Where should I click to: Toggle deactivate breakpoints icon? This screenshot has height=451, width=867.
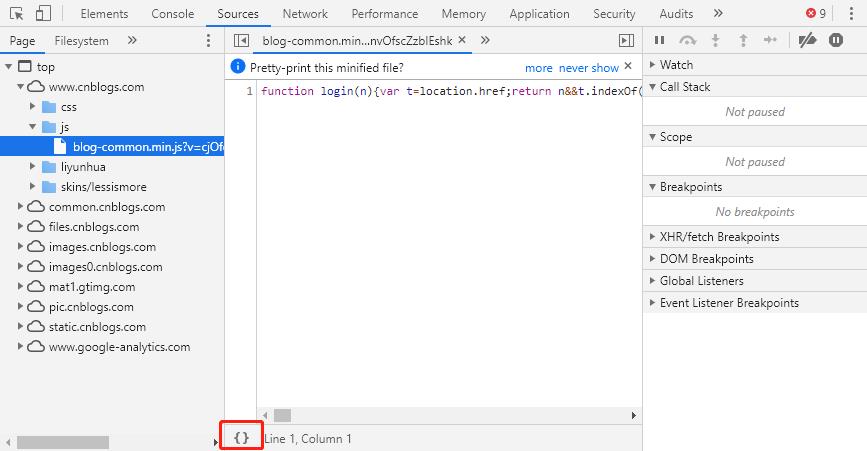tap(808, 40)
